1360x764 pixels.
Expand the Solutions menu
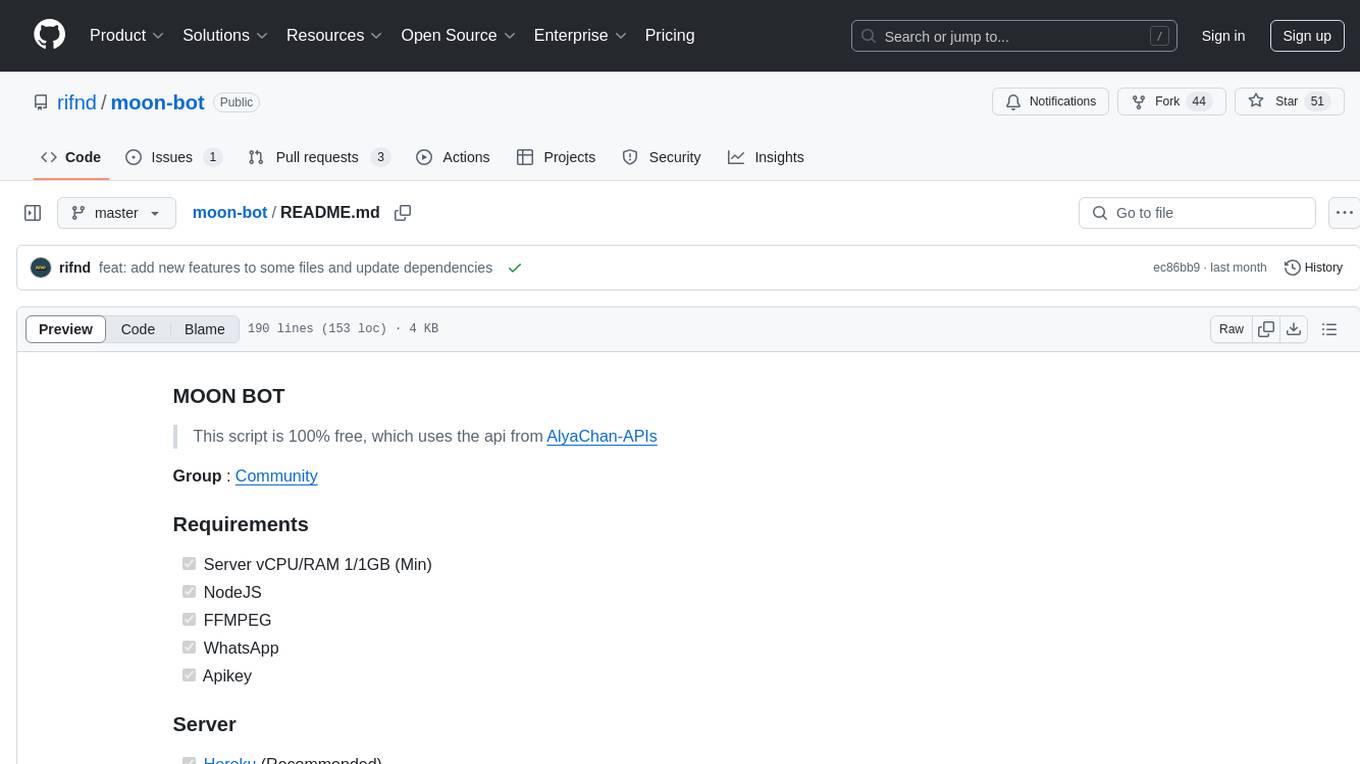226,35
